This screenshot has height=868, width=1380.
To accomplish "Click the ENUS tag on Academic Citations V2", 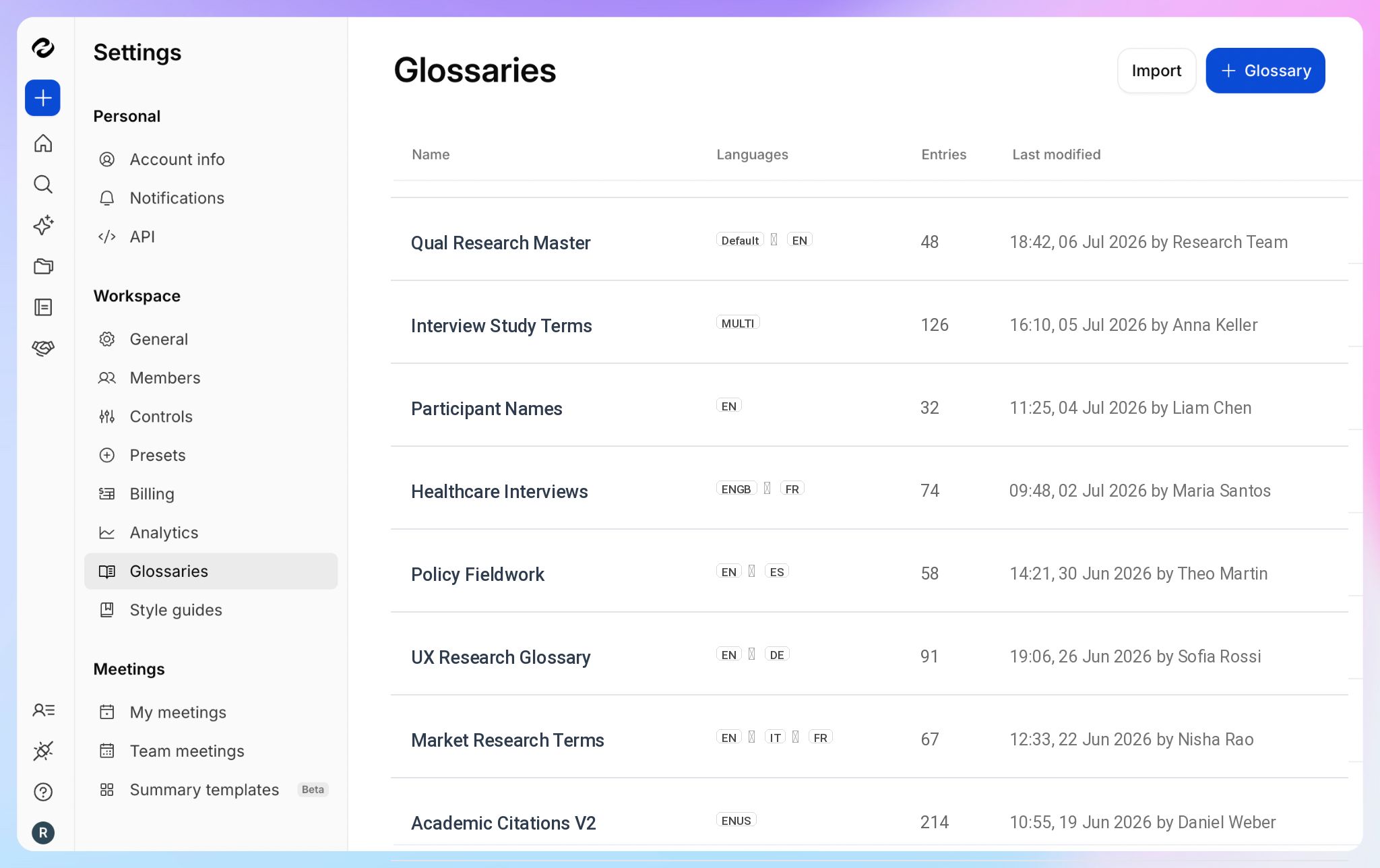I will 736,820.
